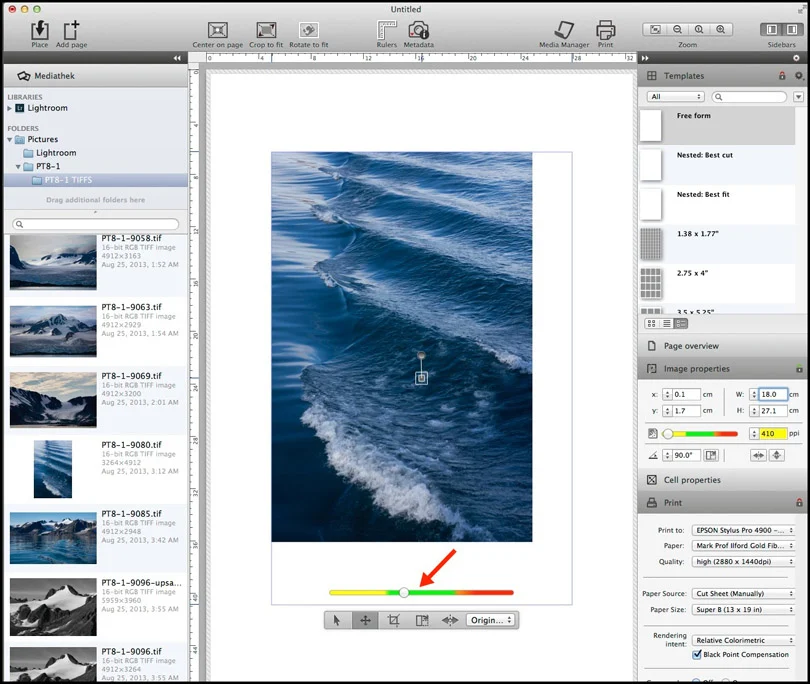Select the crop tool below canvas
The image size is (810, 684).
pyautogui.click(x=394, y=620)
